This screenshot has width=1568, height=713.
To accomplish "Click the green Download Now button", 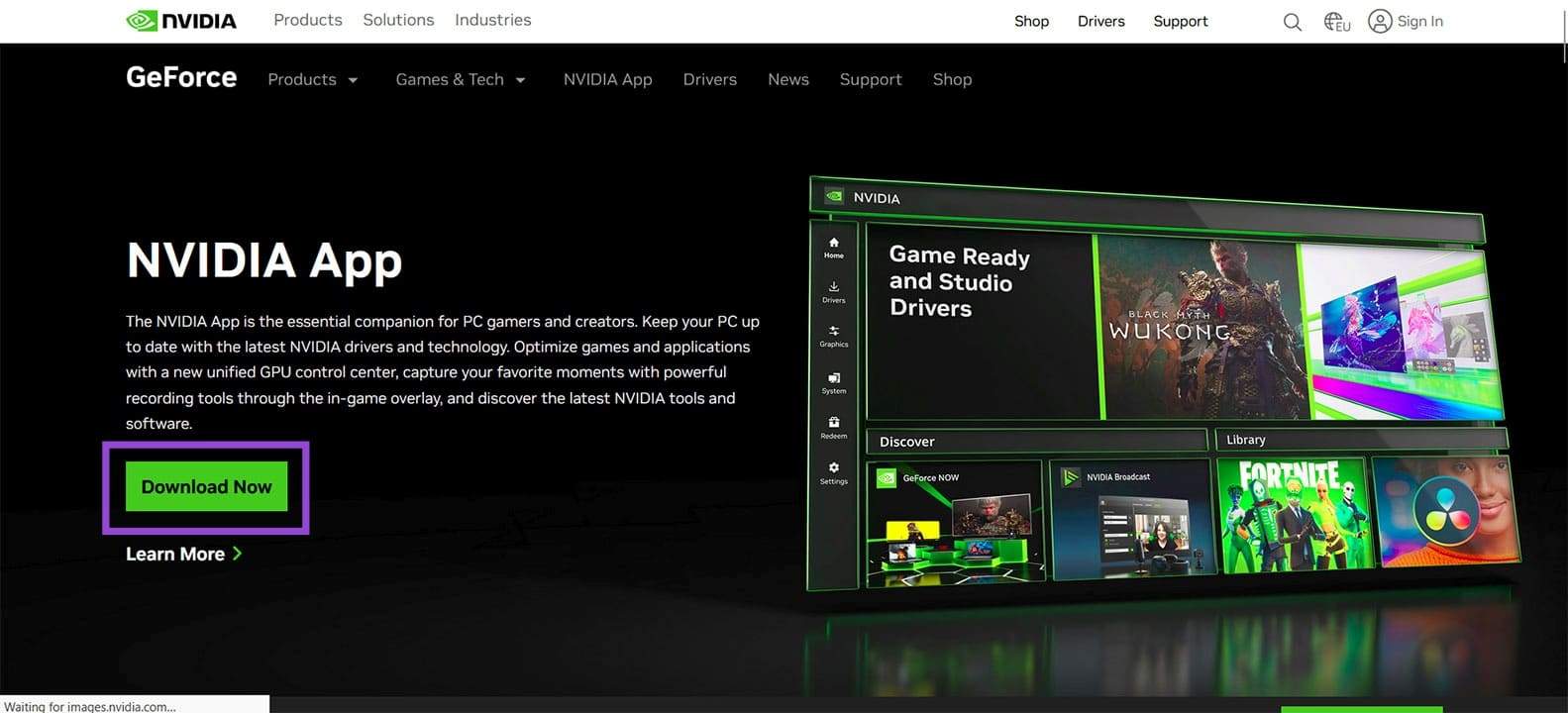I will pyautogui.click(x=206, y=486).
